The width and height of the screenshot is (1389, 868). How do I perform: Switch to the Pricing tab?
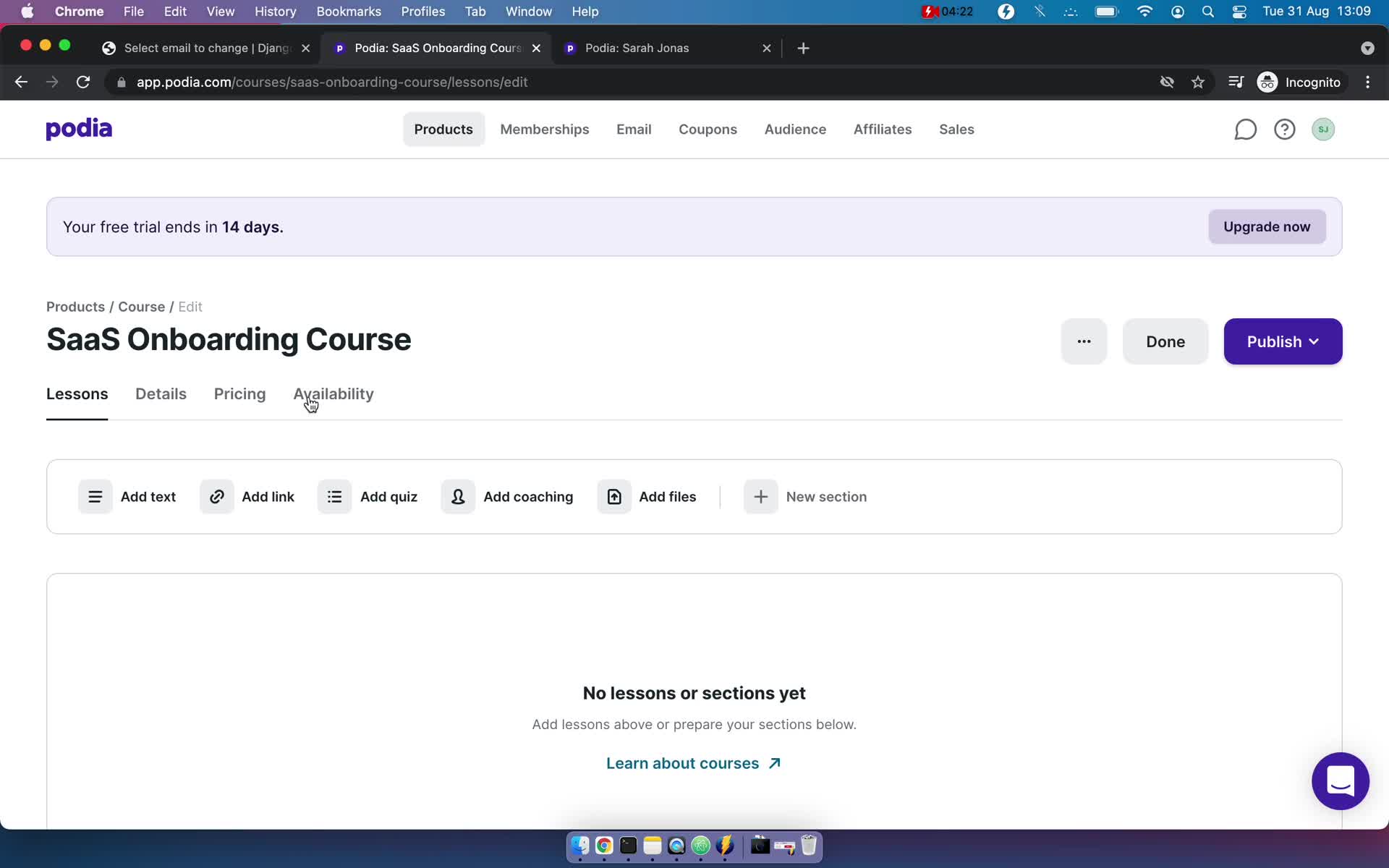240,393
